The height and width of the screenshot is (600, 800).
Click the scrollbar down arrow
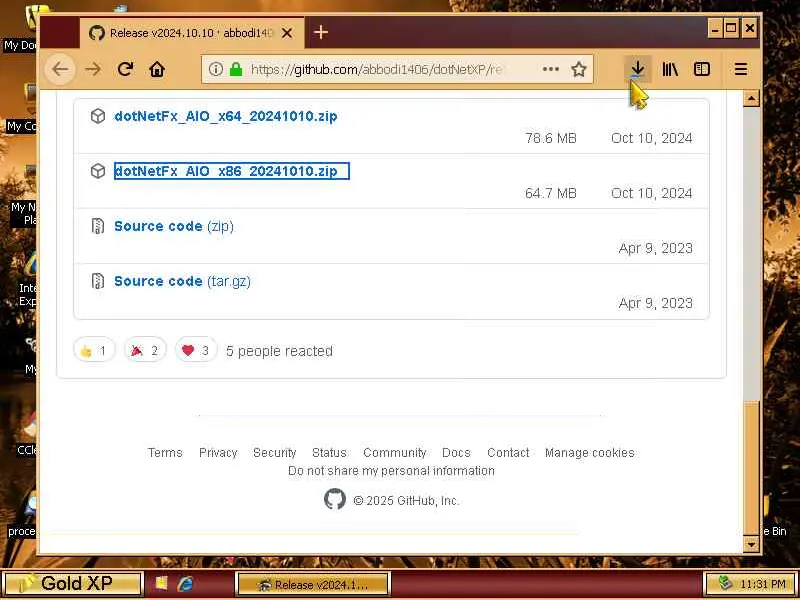[x=751, y=544]
